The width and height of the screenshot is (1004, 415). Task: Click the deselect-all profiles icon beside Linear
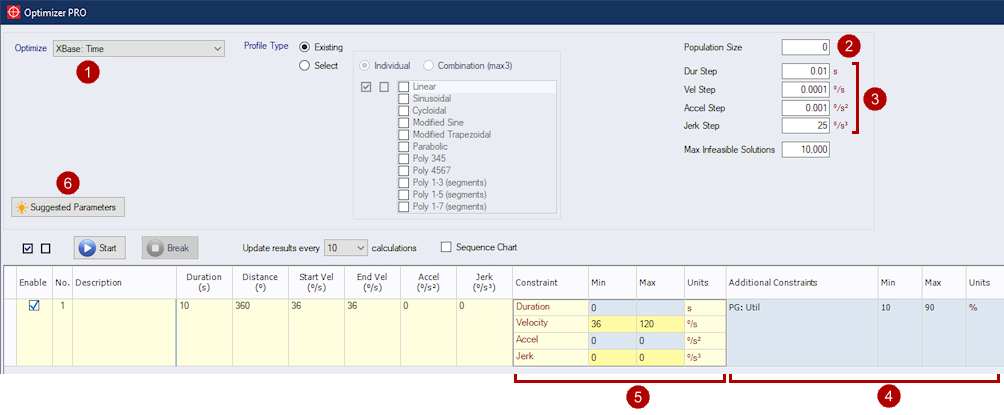[384, 87]
